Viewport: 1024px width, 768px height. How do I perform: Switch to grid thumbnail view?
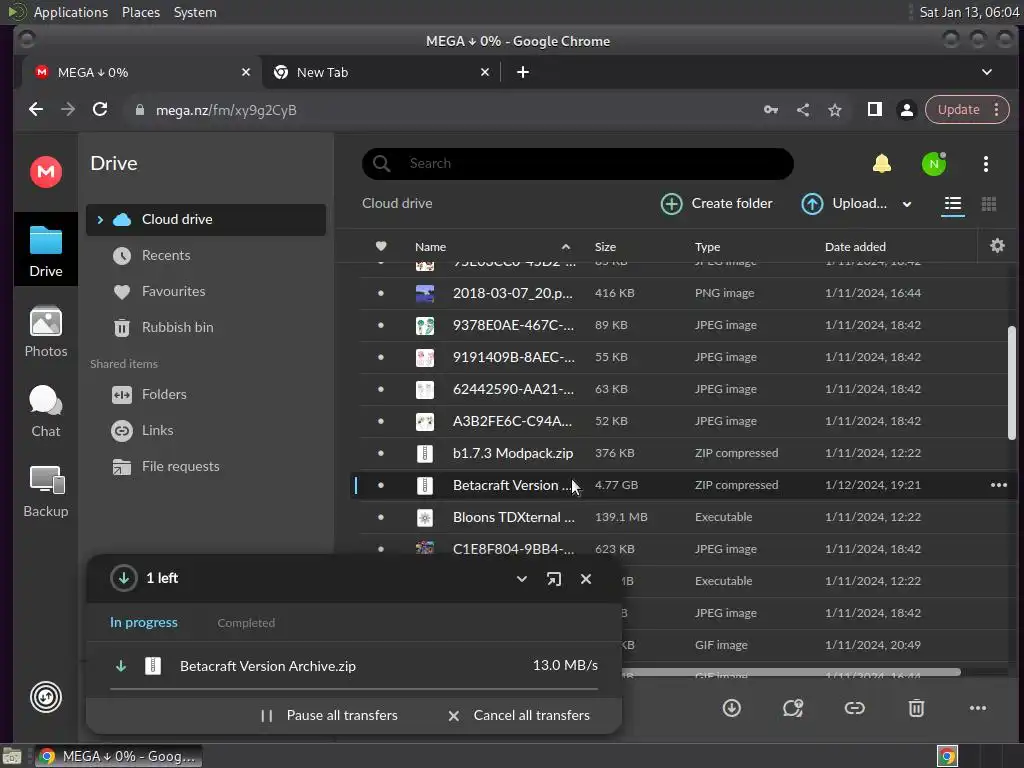pyautogui.click(x=989, y=204)
